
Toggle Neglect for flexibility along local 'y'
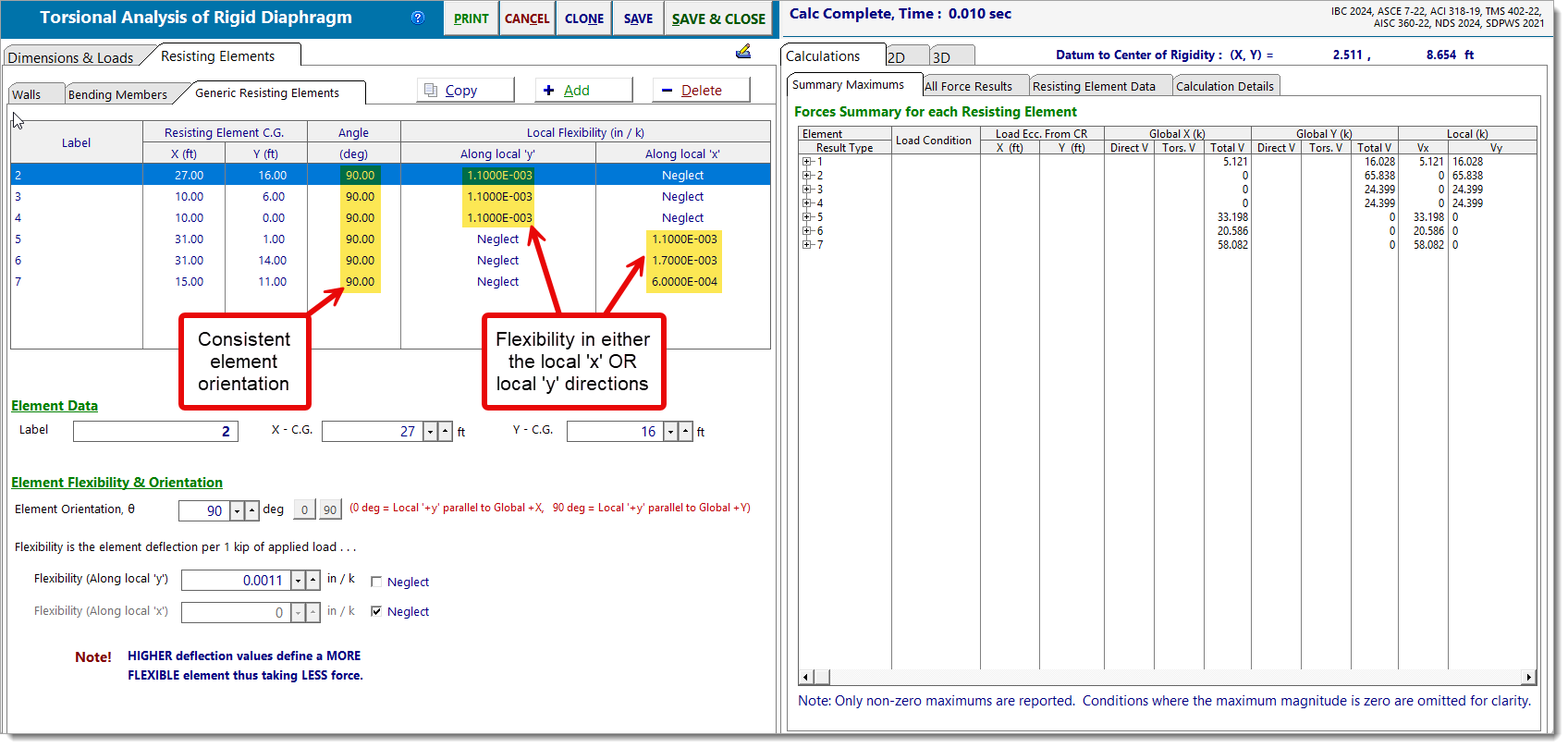pos(376,582)
